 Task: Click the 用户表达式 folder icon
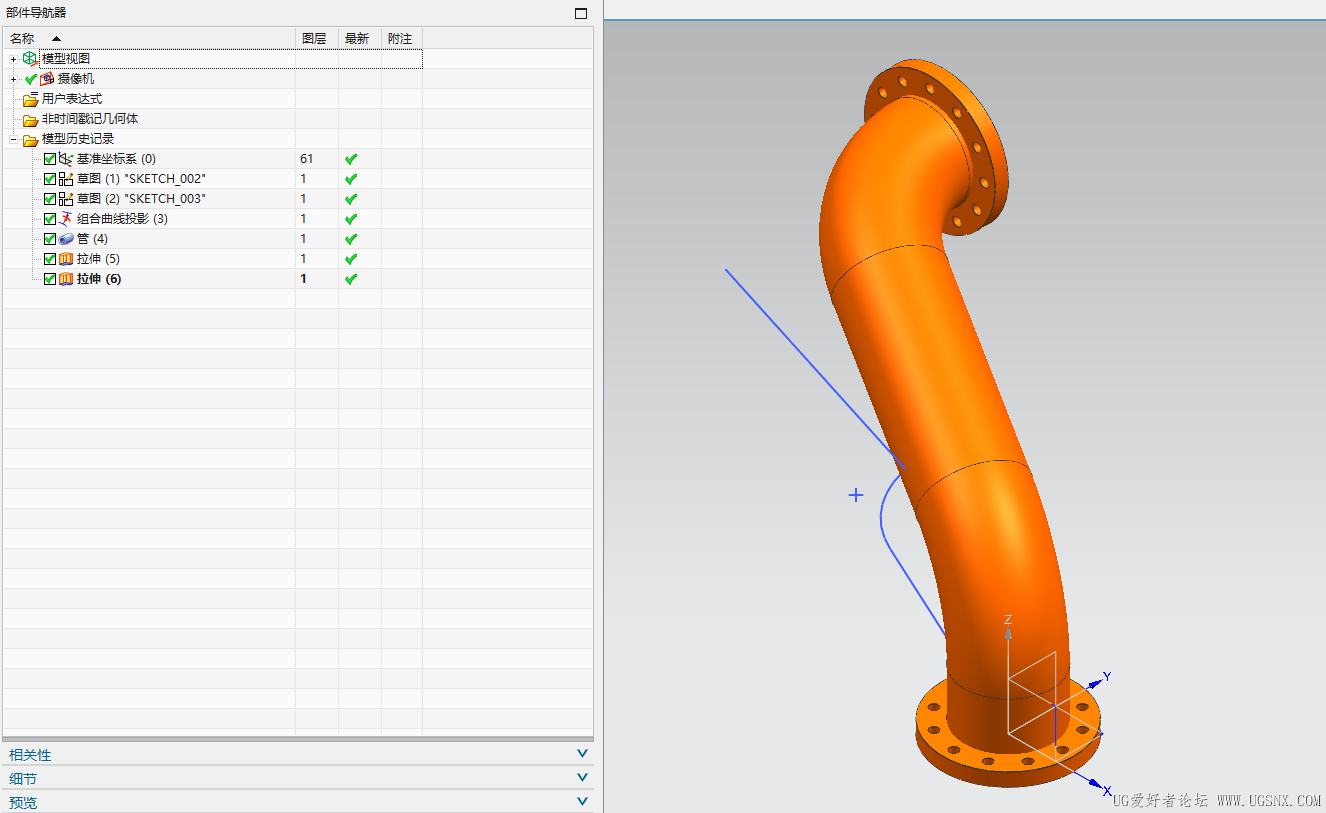pyautogui.click(x=31, y=99)
